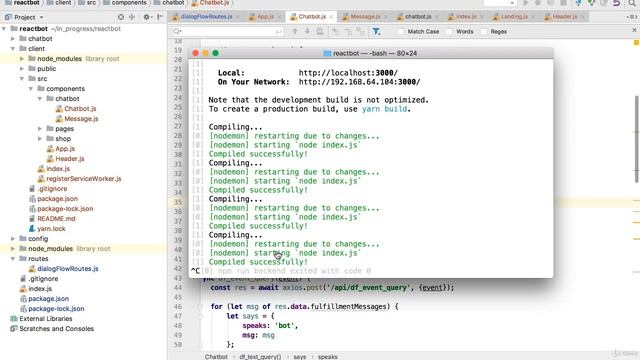Screen dimensions: 640x360
Task: Show hidden tabs list icon
Action: coord(632,17)
